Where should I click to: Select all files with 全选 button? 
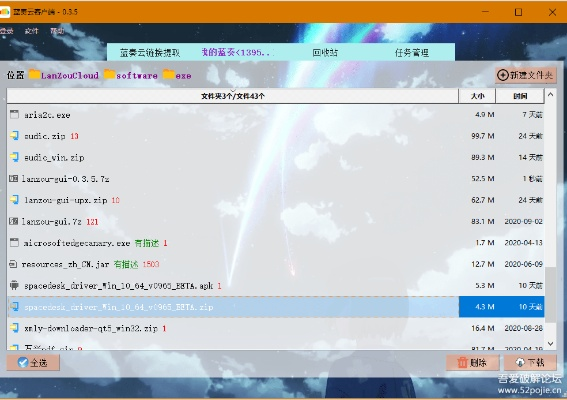[33, 362]
